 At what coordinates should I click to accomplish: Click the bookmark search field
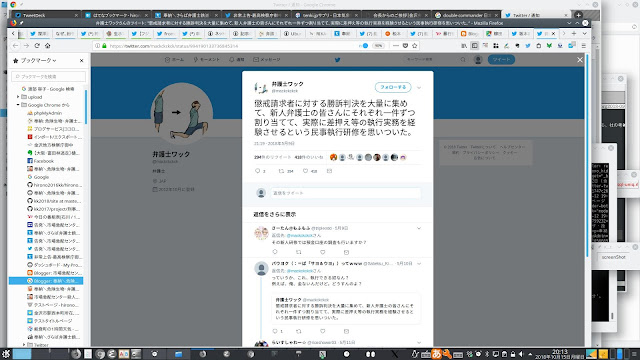(x=49, y=76)
